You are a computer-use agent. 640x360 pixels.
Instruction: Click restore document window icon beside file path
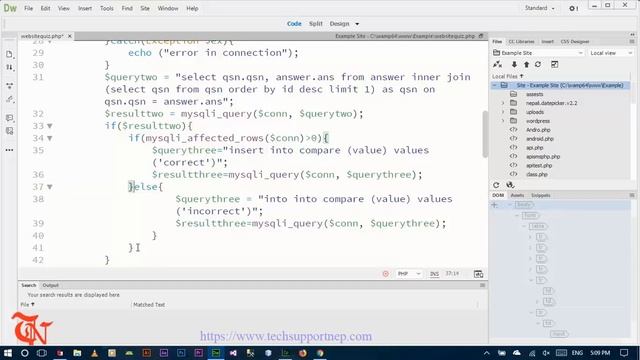[481, 36]
